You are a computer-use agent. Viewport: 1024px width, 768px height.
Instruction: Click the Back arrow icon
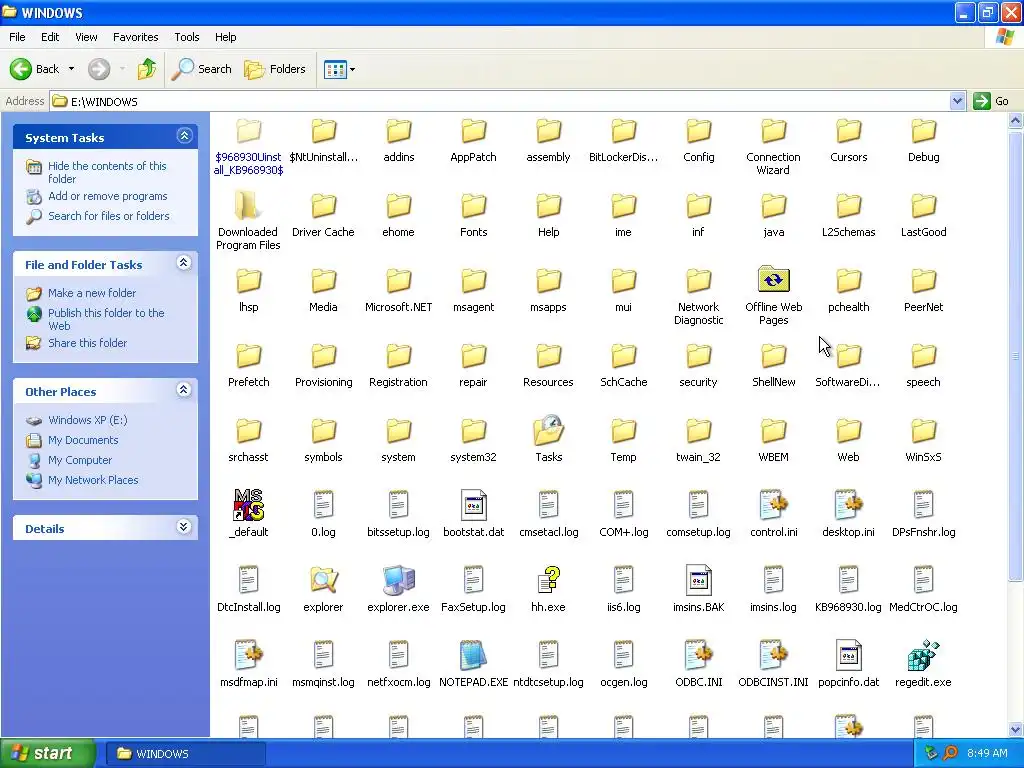(20, 69)
